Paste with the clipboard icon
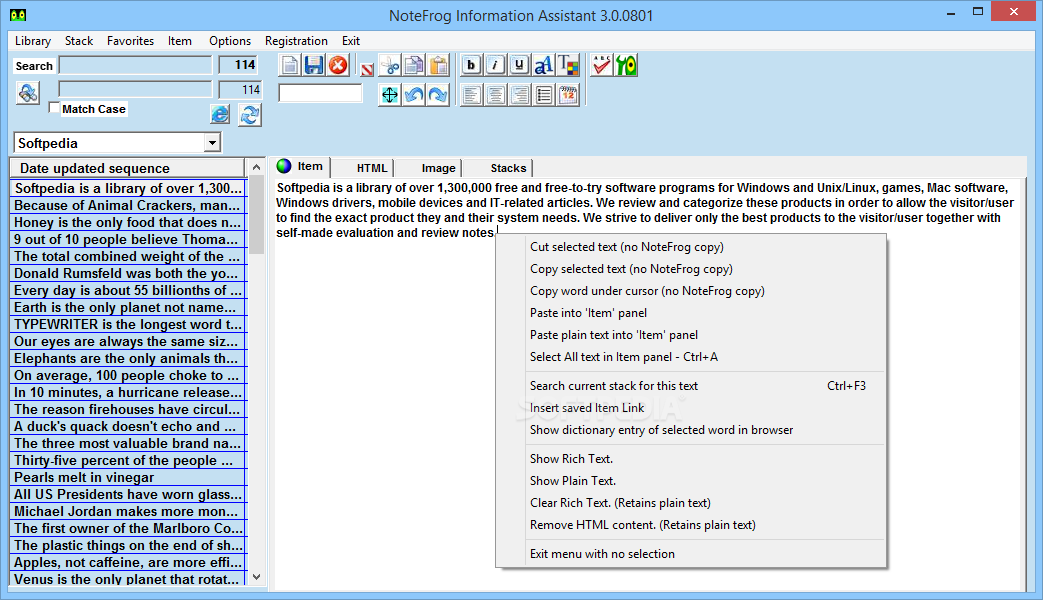Screen dimensions: 1043x600 [438, 65]
